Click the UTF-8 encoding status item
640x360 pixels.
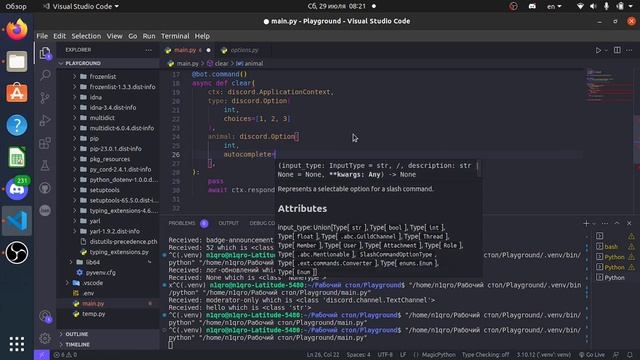(x=385, y=355)
